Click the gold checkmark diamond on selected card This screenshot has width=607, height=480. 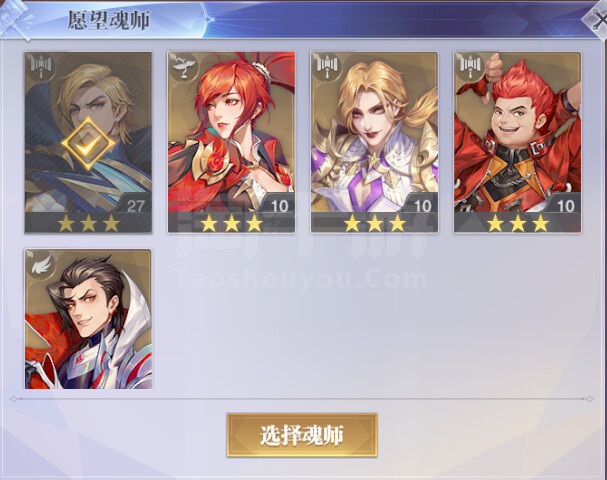pos(88,144)
